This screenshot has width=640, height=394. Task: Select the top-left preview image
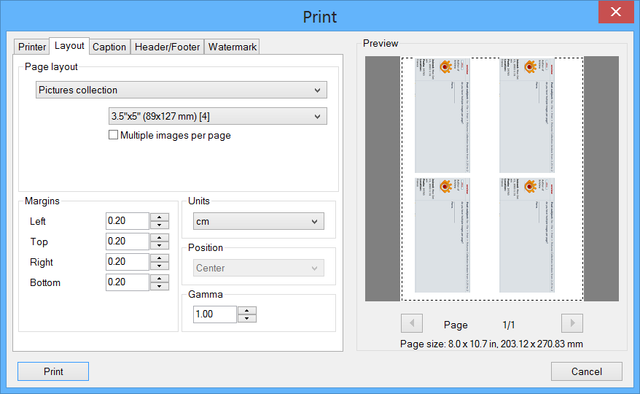tap(442, 115)
